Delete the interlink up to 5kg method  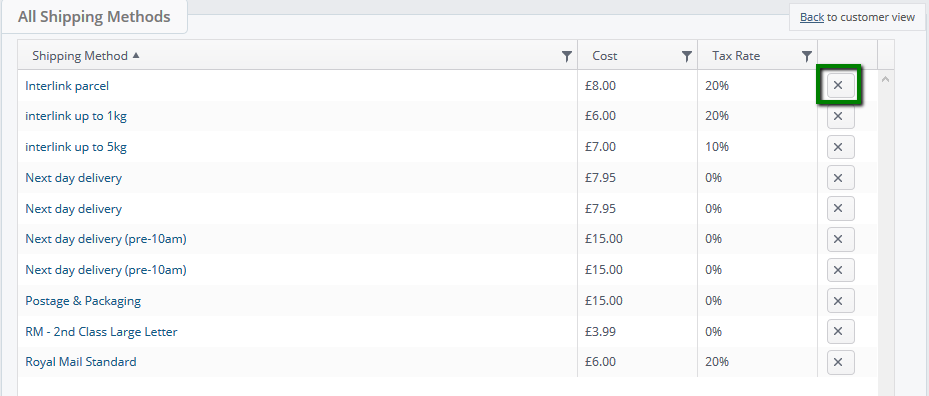pyautogui.click(x=840, y=147)
